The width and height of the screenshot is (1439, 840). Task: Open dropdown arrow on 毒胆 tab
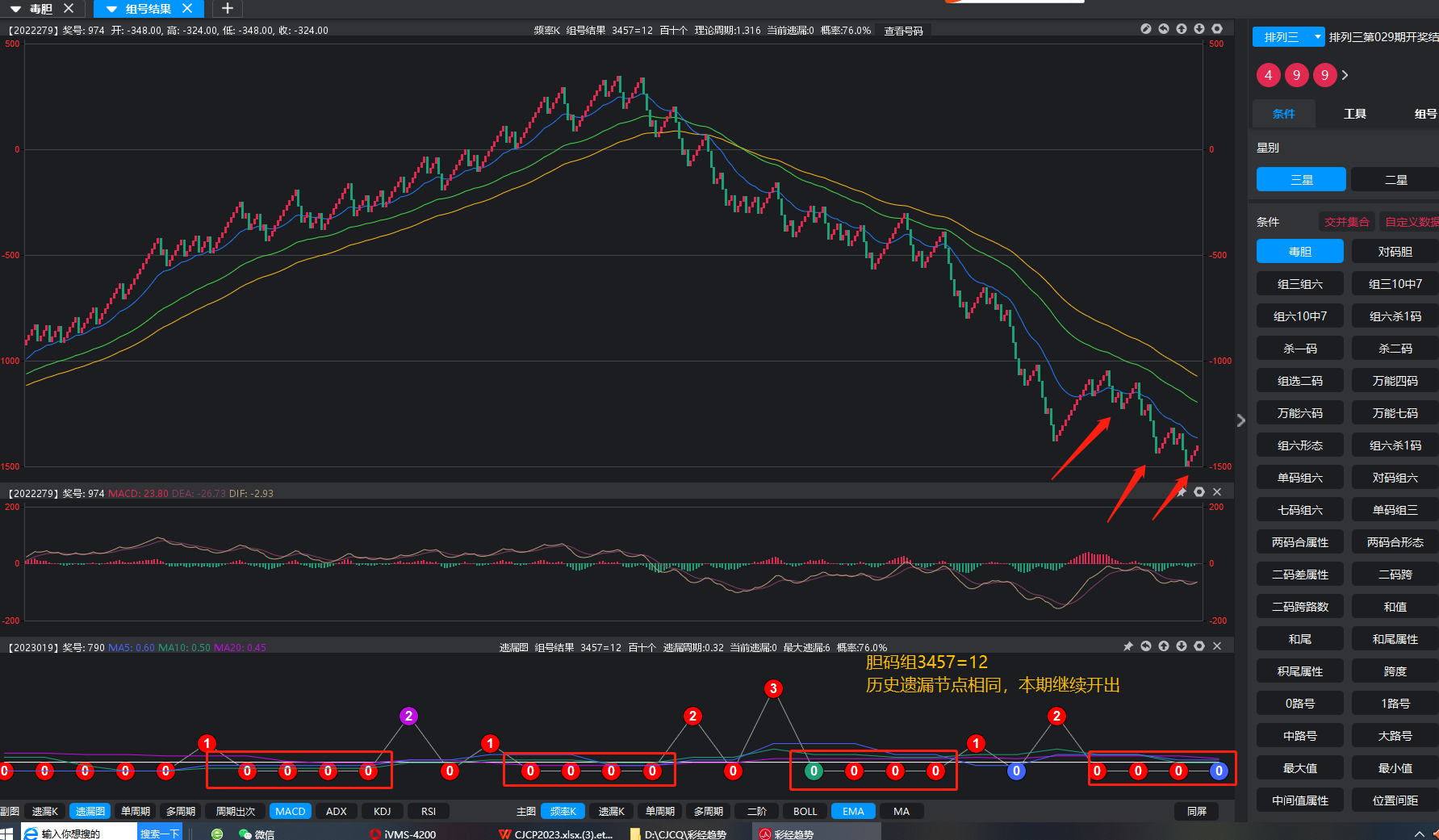tap(15, 9)
